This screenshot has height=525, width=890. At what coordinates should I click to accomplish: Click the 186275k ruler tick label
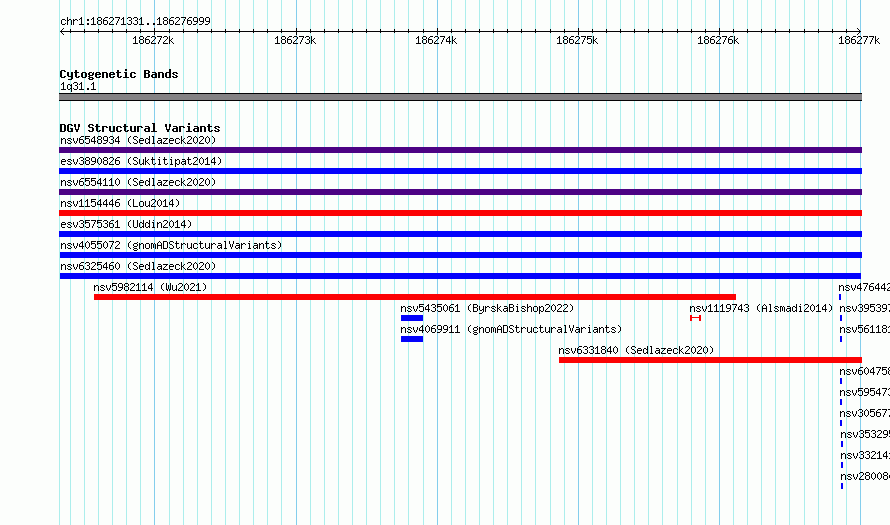577,40
